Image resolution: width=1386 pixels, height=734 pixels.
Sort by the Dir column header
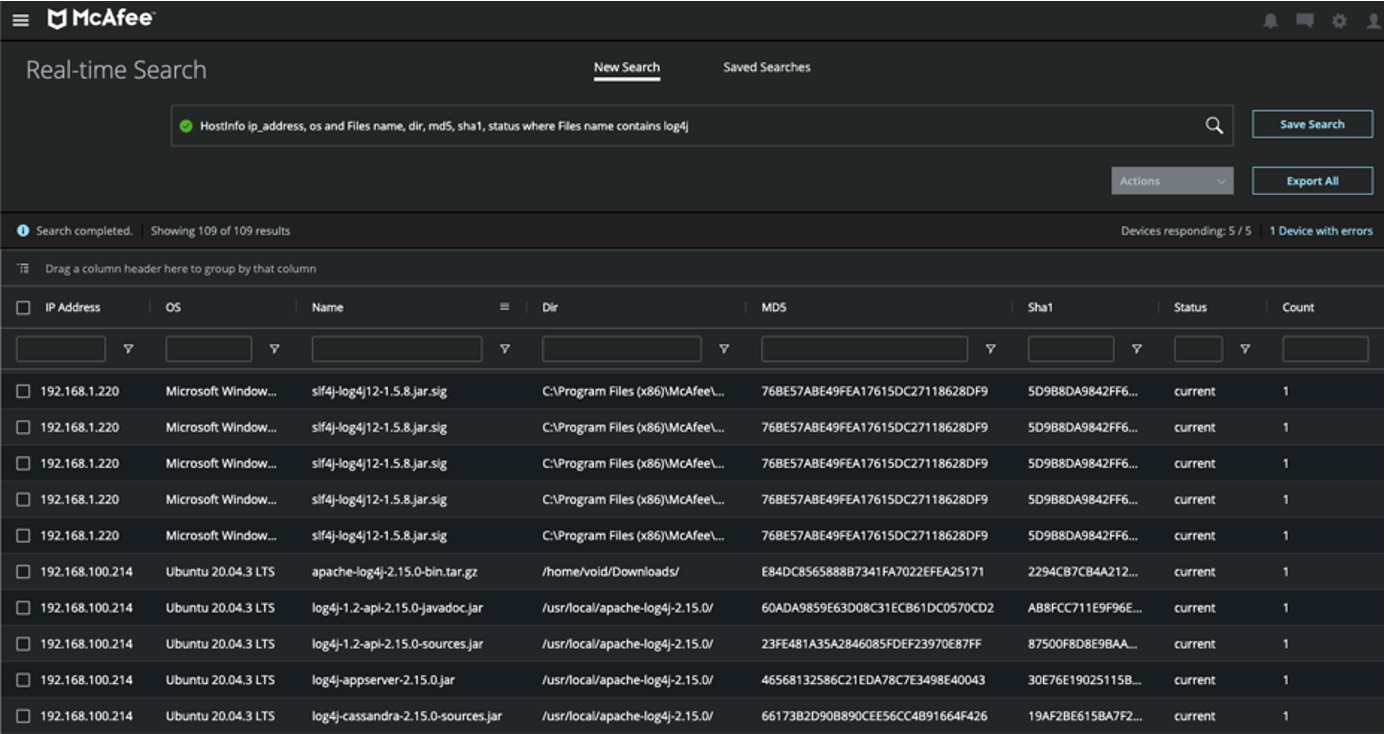click(x=550, y=308)
